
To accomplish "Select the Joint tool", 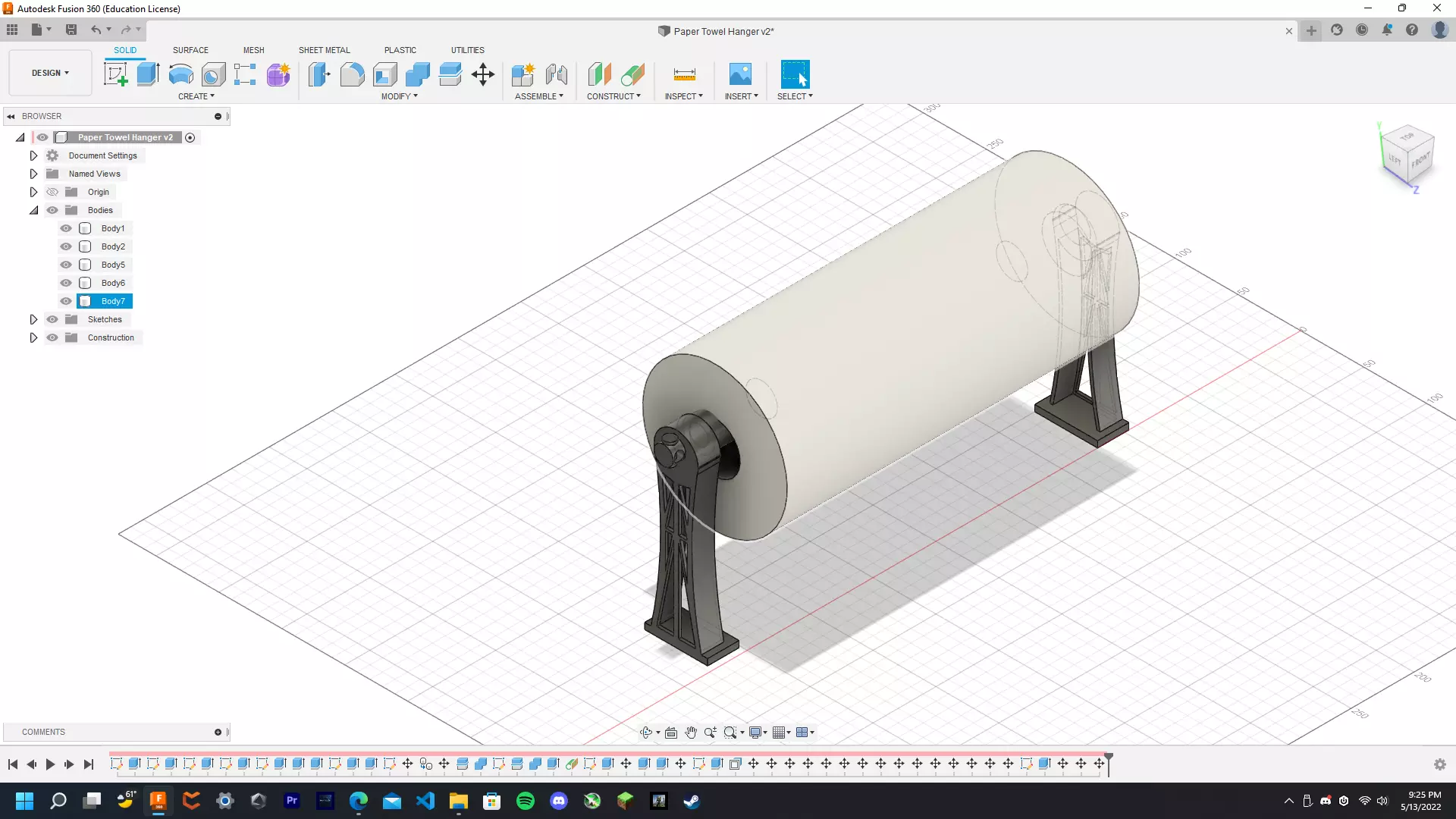I will 556,74.
